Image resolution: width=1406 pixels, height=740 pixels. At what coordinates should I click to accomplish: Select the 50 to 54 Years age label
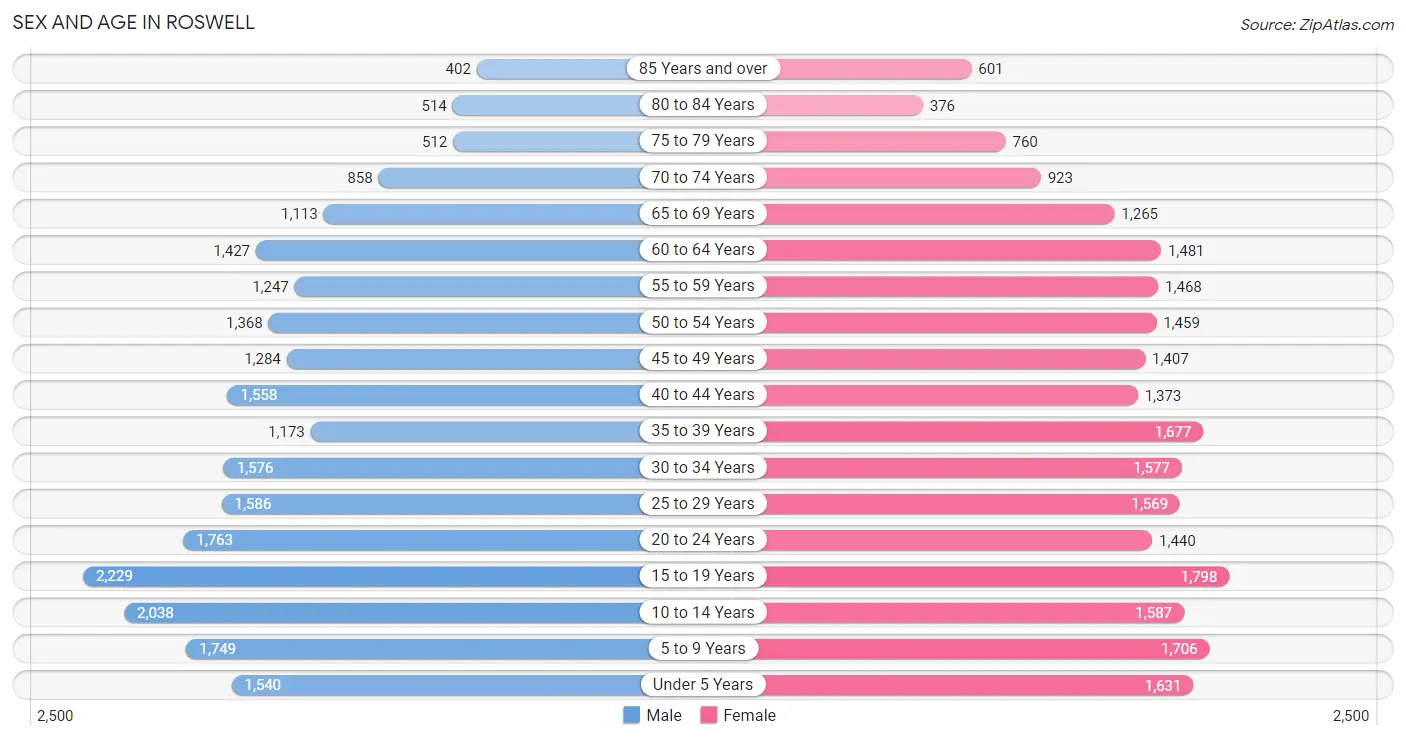point(703,322)
